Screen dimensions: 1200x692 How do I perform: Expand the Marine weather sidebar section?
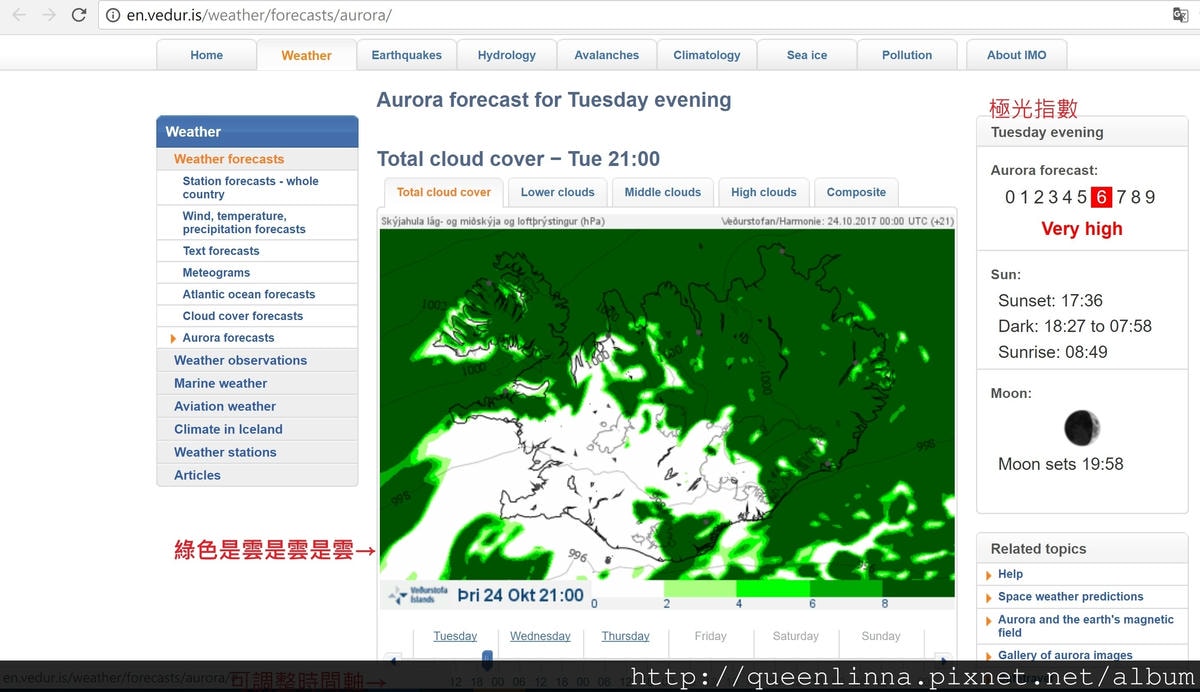(x=220, y=383)
